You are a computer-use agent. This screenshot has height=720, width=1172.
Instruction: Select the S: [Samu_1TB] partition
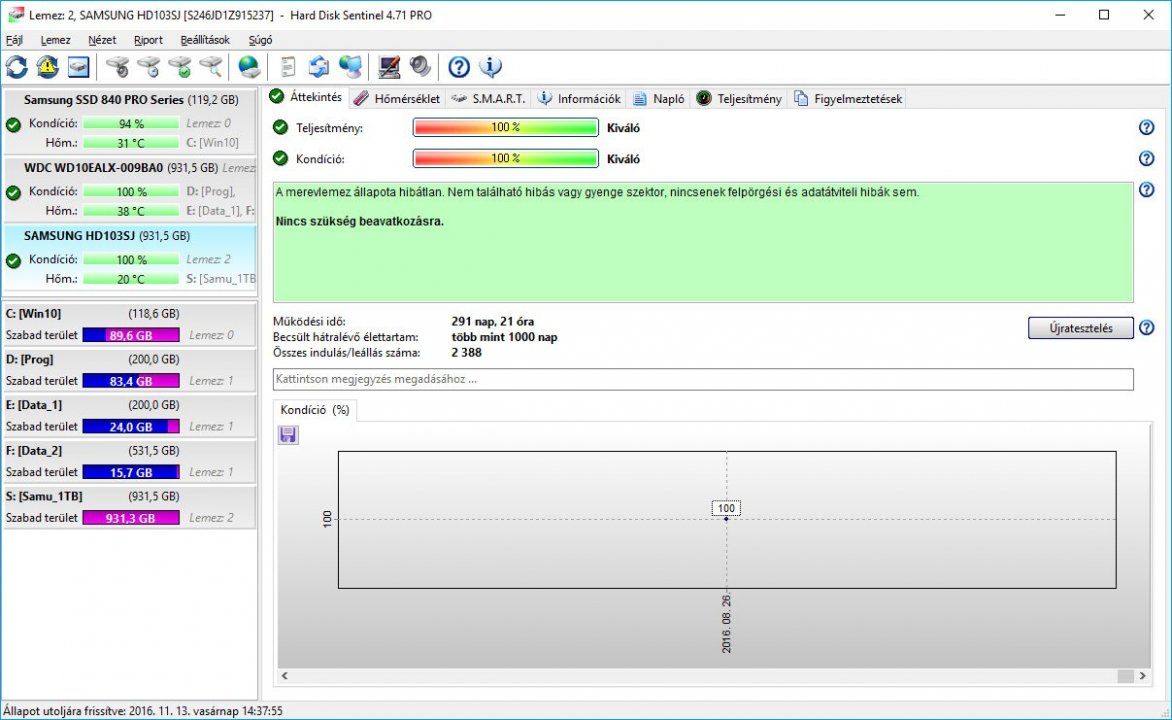pyautogui.click(x=130, y=506)
